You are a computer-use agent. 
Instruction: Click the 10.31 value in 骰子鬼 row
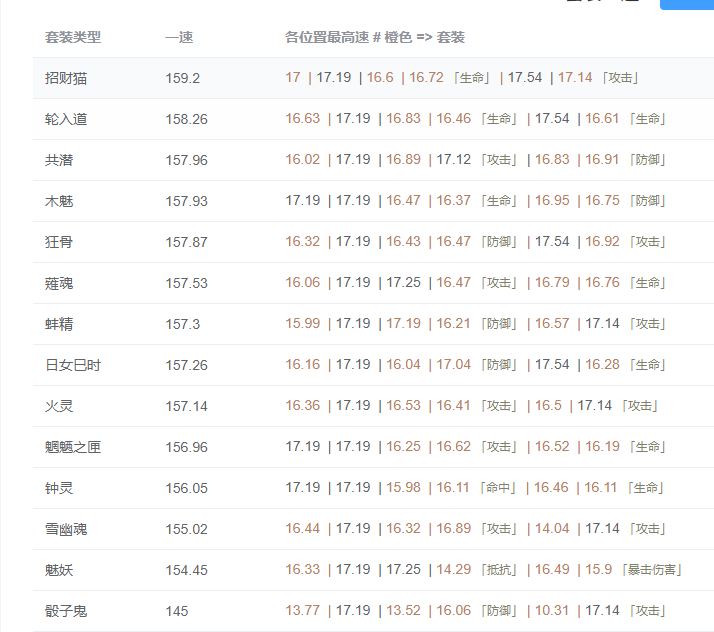pyautogui.click(x=552, y=610)
